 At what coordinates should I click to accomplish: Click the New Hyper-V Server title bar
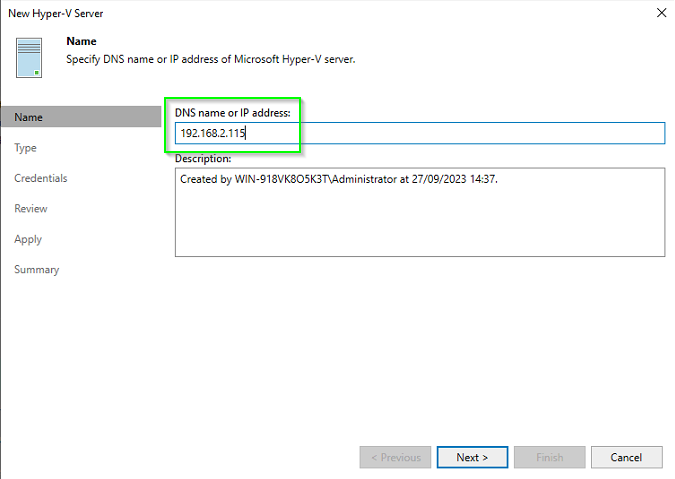[56, 13]
